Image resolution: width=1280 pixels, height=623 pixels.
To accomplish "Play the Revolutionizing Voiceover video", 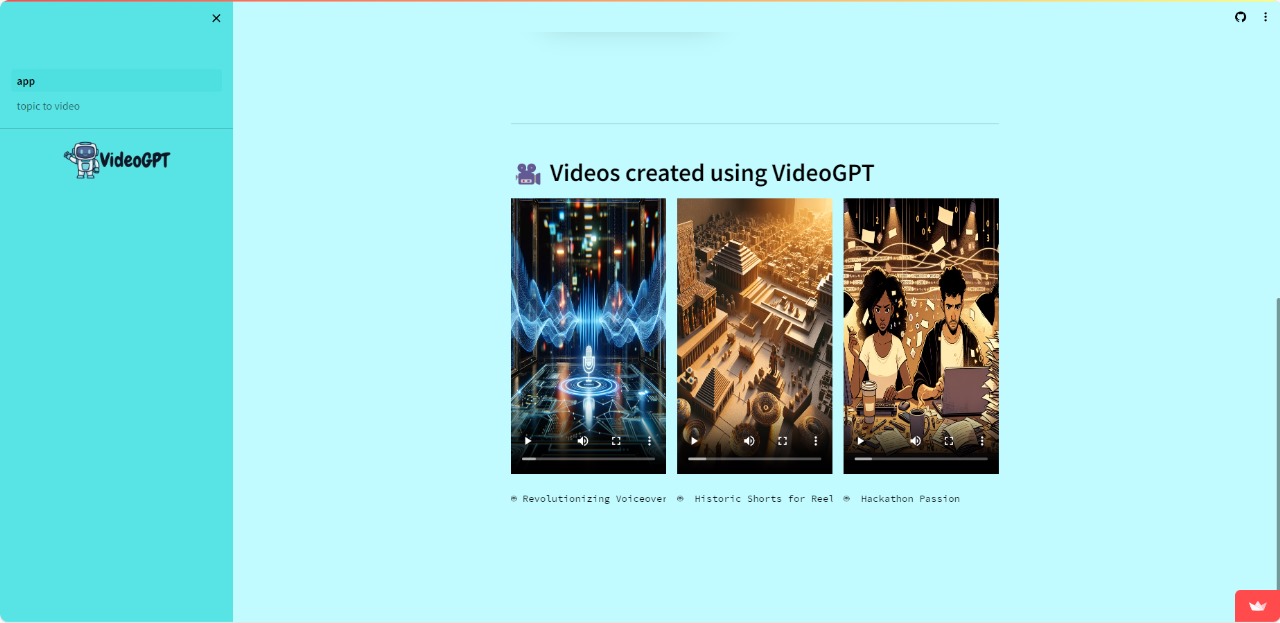I will click(x=528, y=440).
